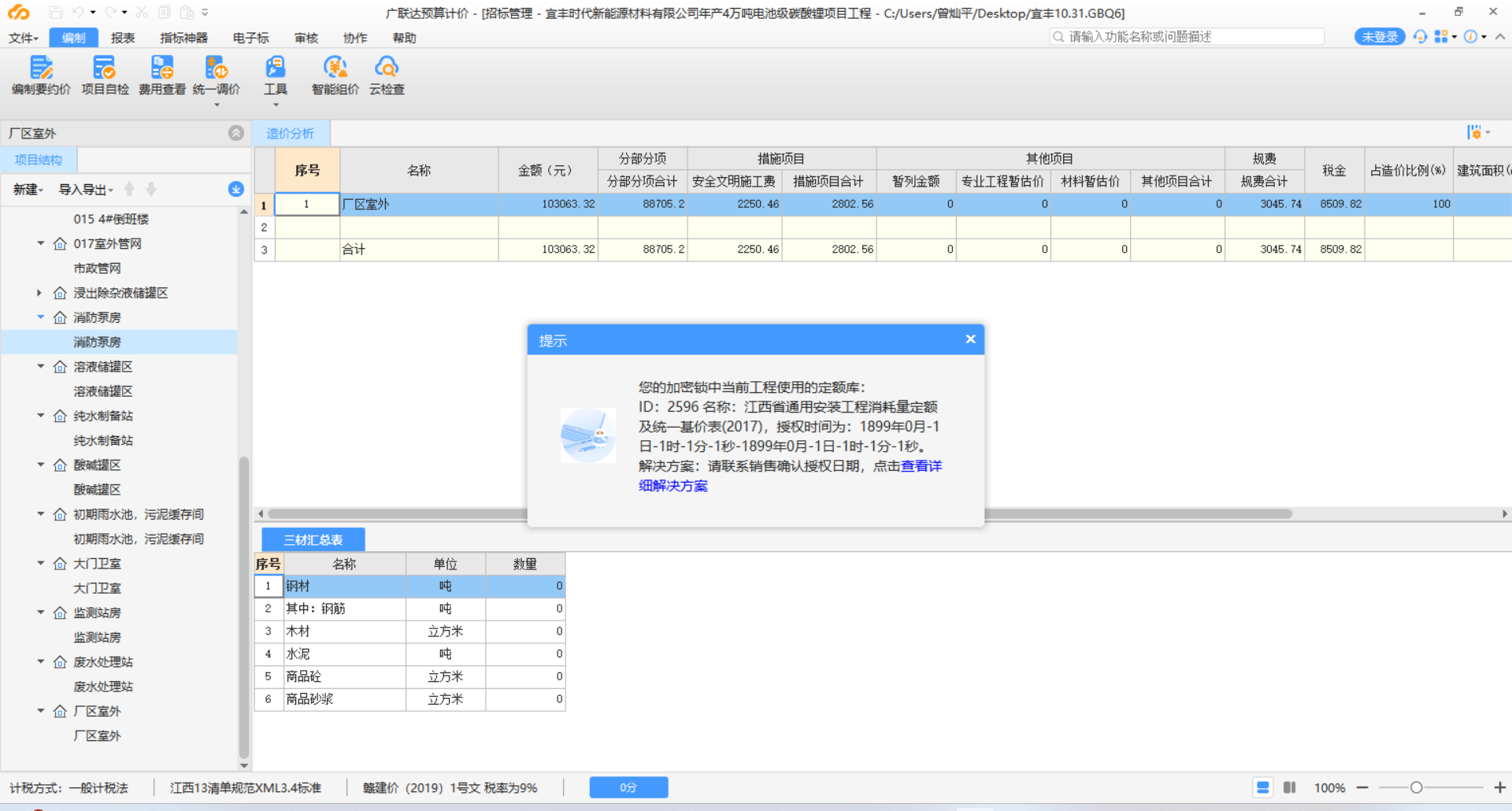Open the 帮助 menu tab

pyautogui.click(x=404, y=38)
